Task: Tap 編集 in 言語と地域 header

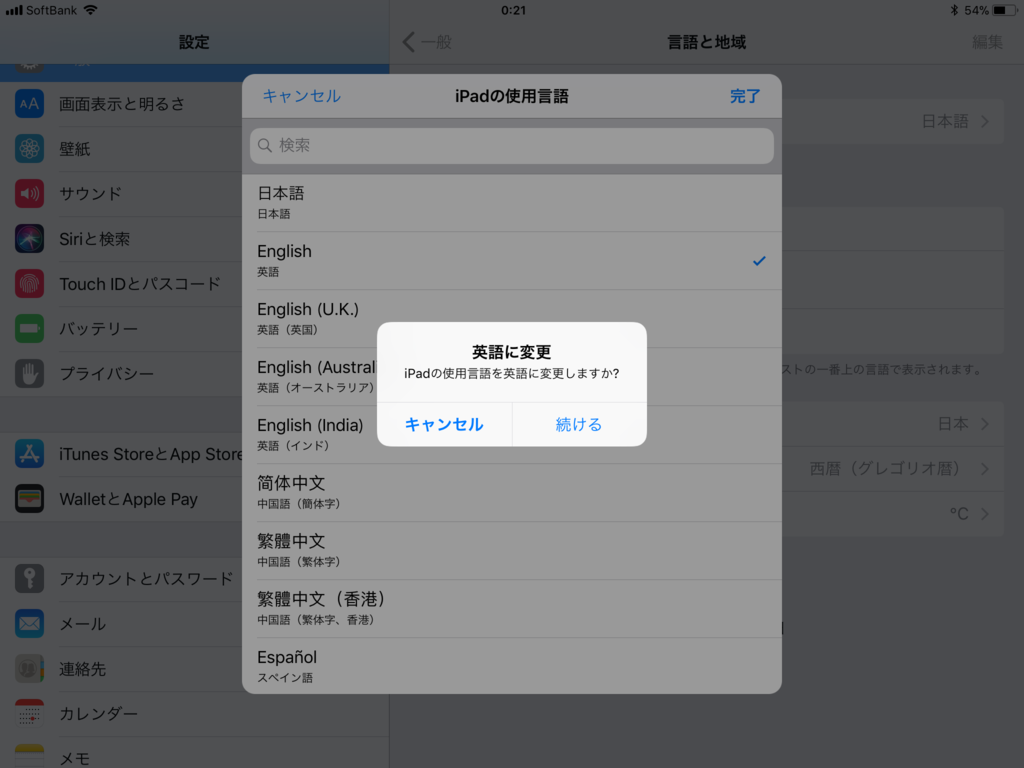Action: [987, 42]
